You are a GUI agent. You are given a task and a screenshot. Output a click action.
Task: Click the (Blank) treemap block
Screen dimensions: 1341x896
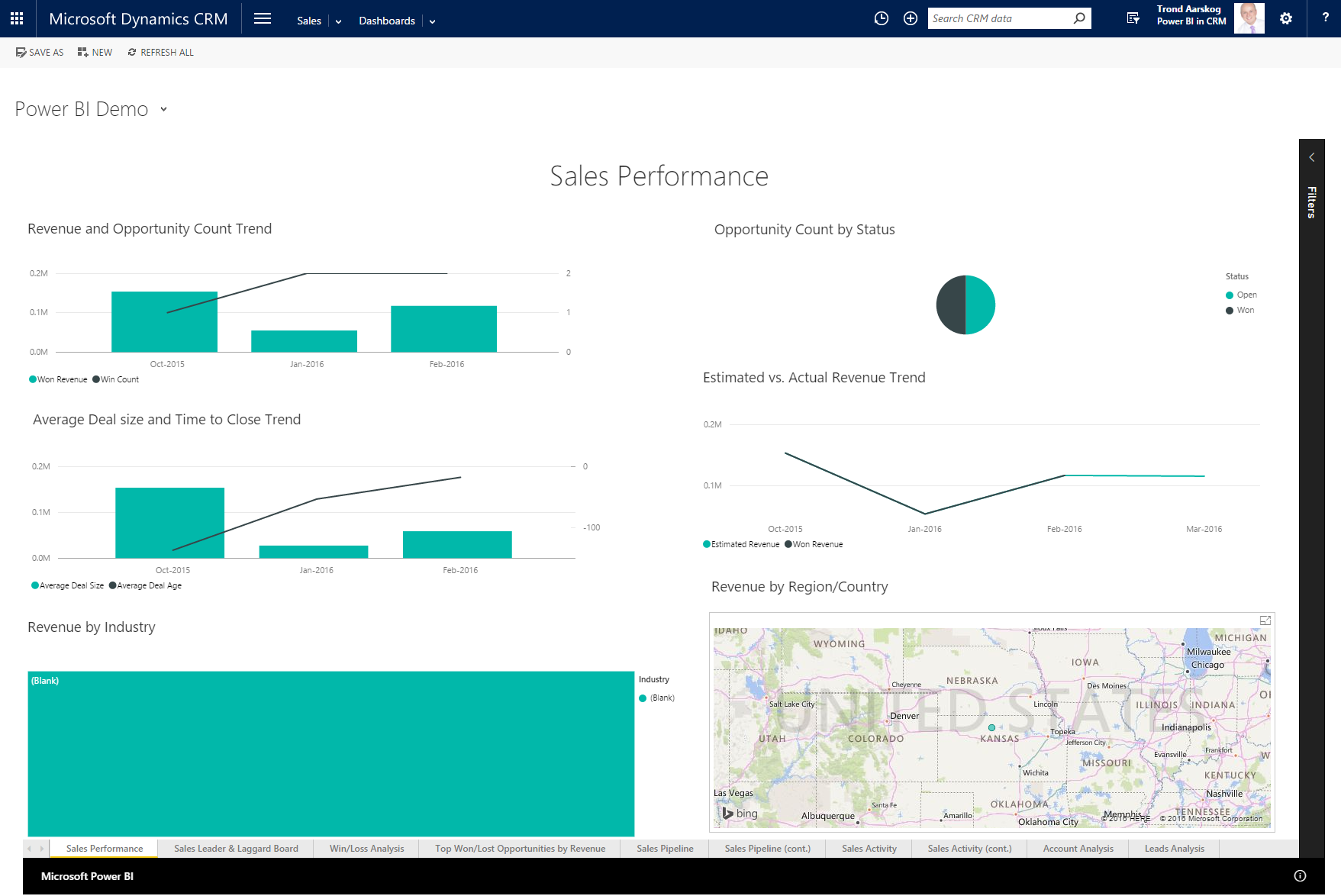[x=331, y=754]
